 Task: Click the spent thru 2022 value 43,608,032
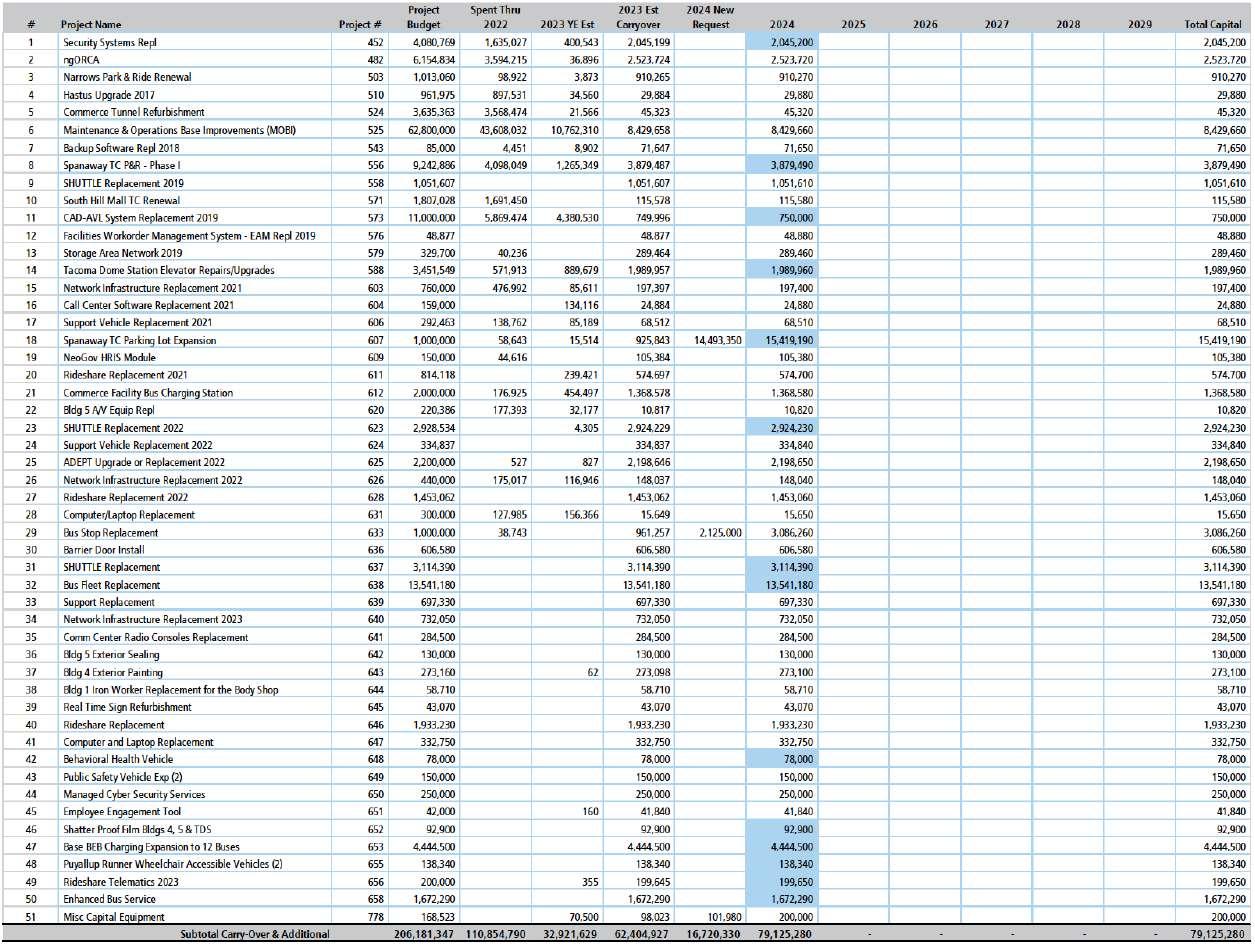tap(504, 130)
